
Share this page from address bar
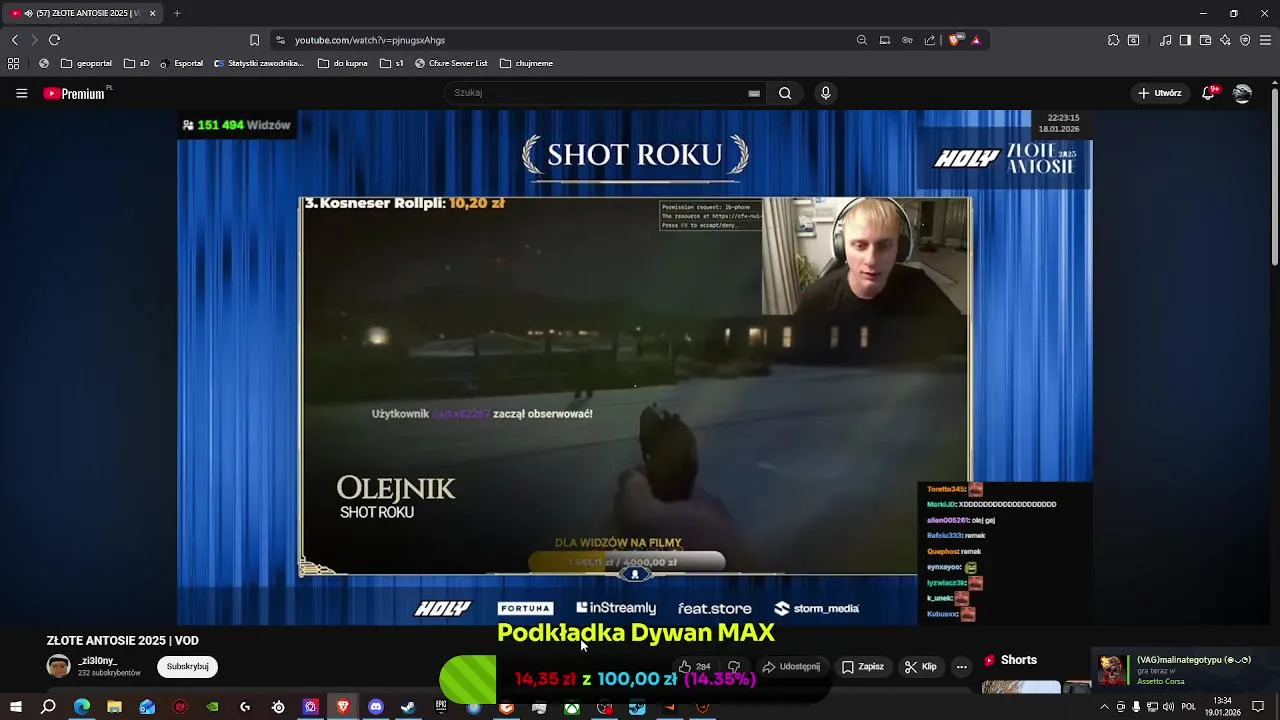tap(930, 40)
